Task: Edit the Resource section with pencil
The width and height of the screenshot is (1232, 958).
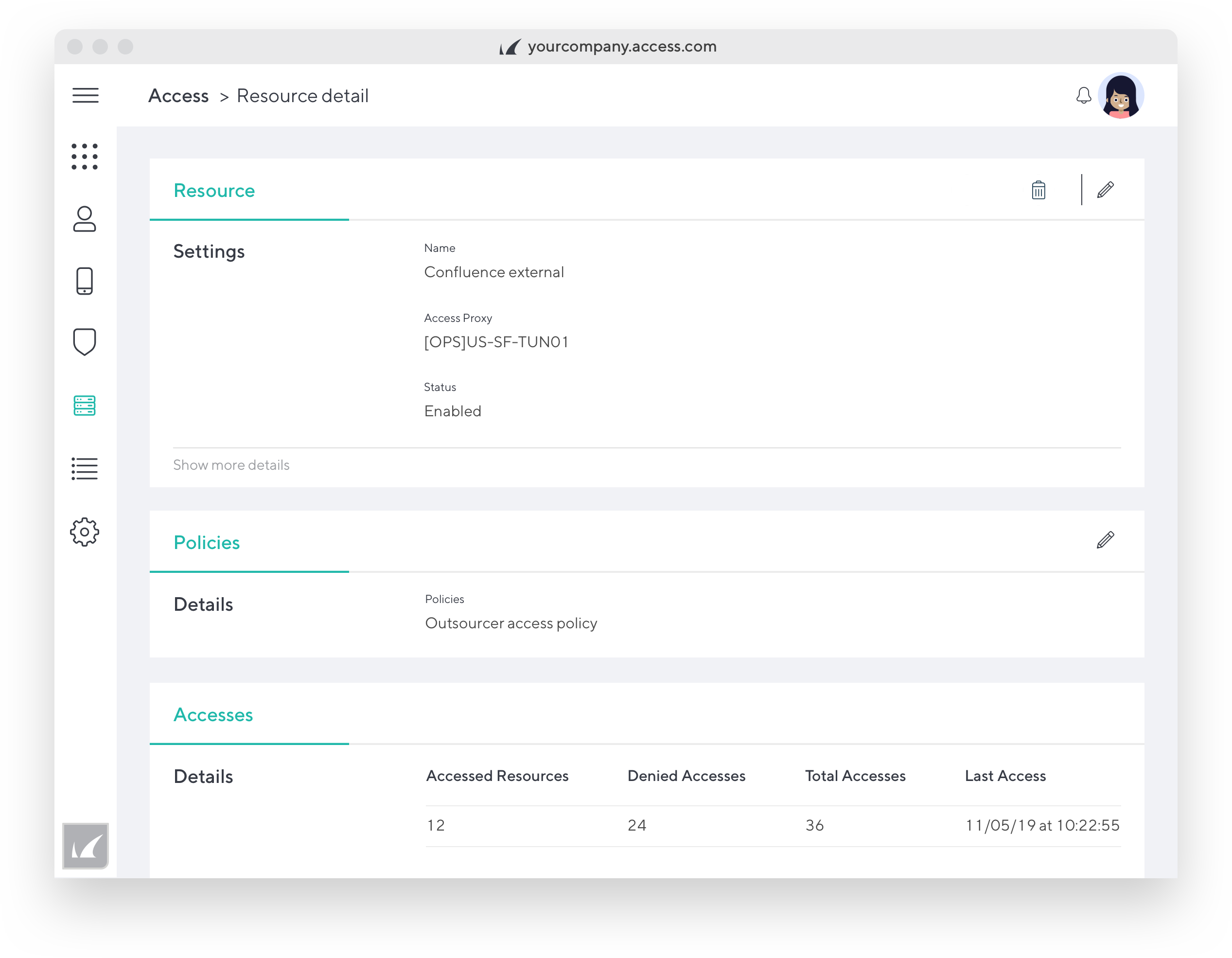Action: [x=1106, y=190]
